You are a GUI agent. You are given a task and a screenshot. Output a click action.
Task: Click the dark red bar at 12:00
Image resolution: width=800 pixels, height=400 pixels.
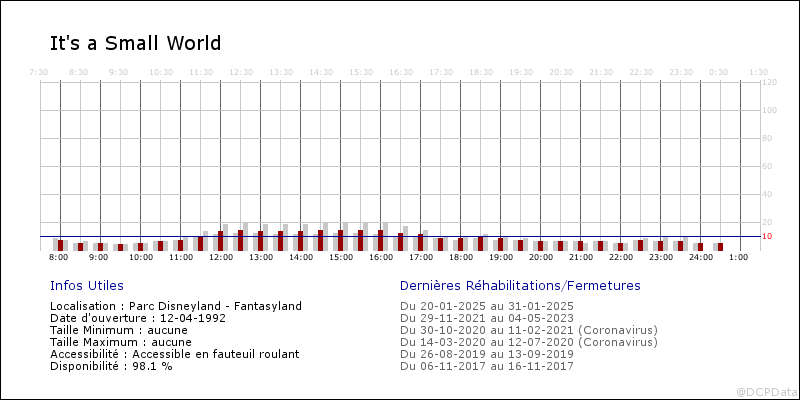click(x=220, y=241)
